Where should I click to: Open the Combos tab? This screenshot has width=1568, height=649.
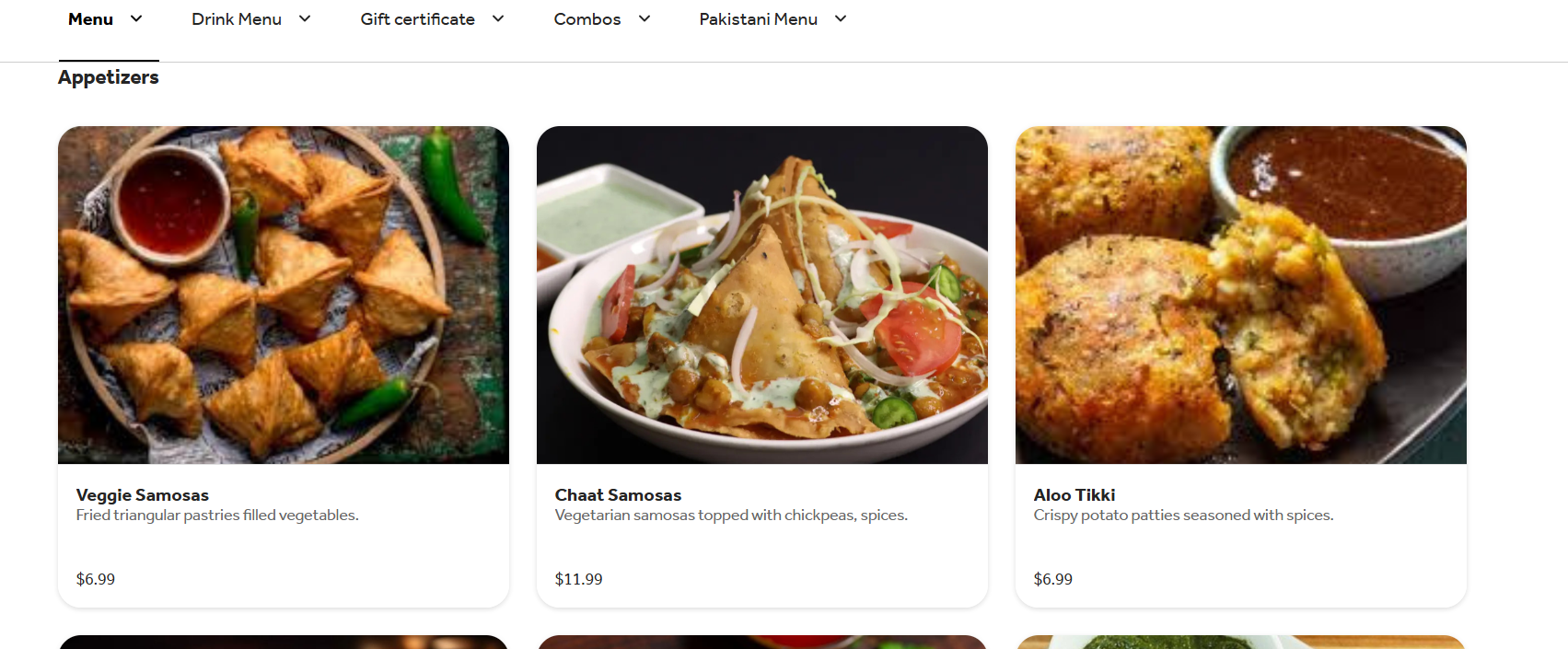coord(587,18)
